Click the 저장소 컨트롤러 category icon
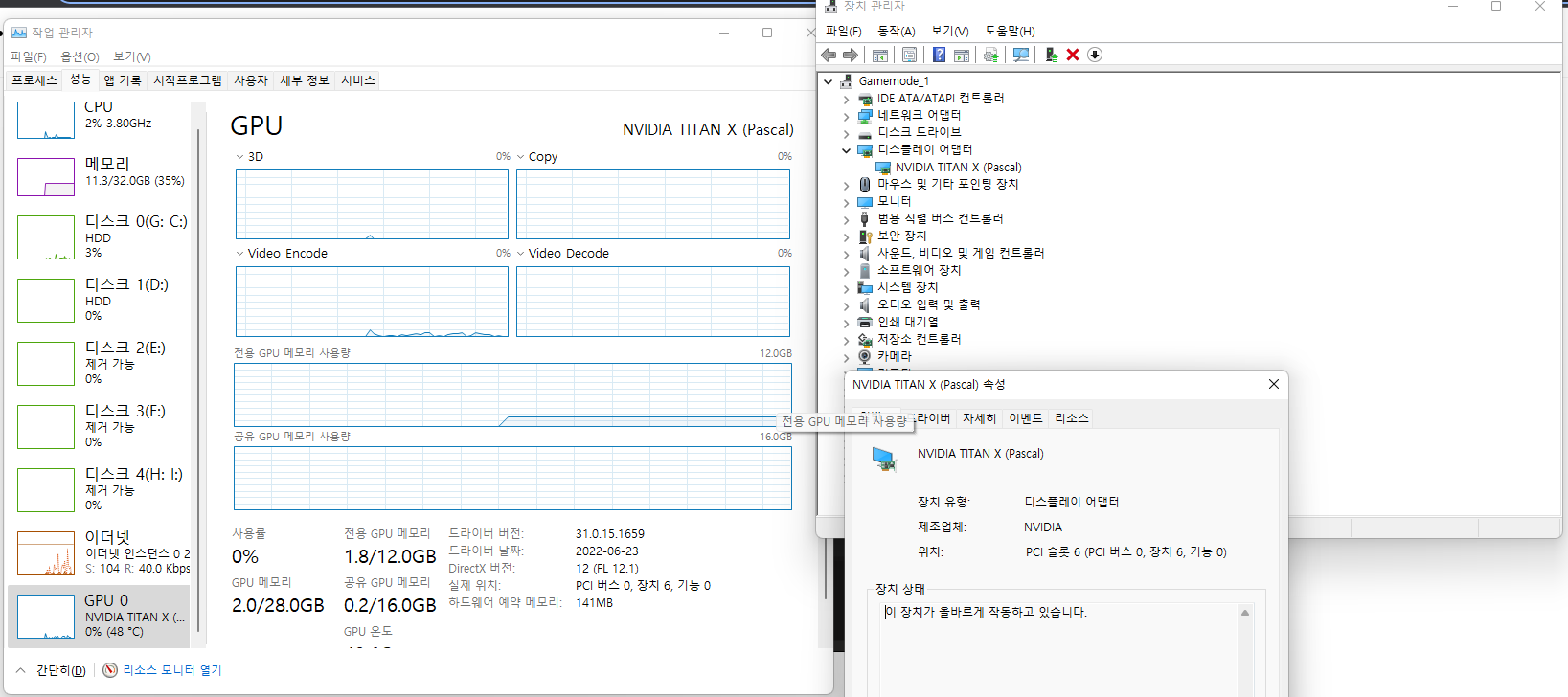The width and height of the screenshot is (1568, 697). (865, 339)
